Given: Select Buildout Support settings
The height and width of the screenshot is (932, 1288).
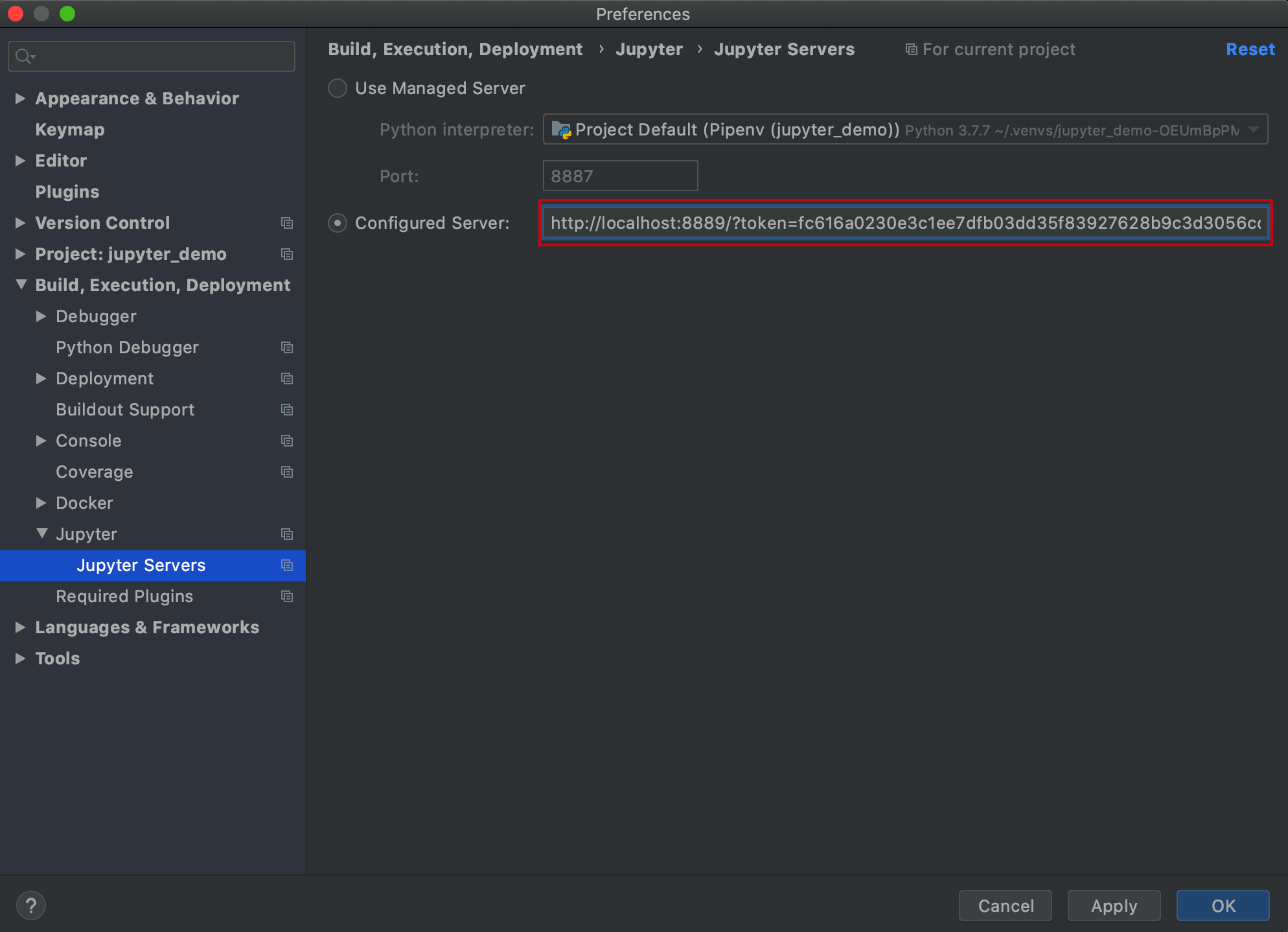Looking at the screenshot, I should (125, 410).
